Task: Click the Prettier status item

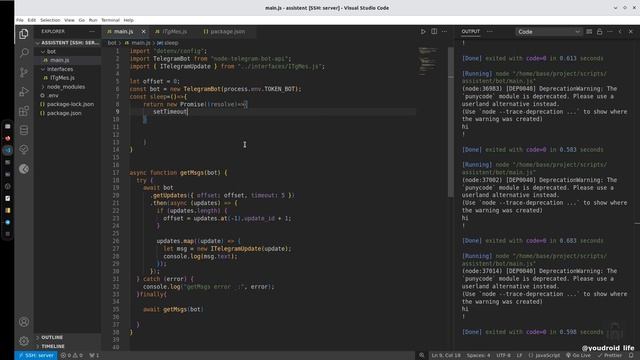Action: point(610,356)
